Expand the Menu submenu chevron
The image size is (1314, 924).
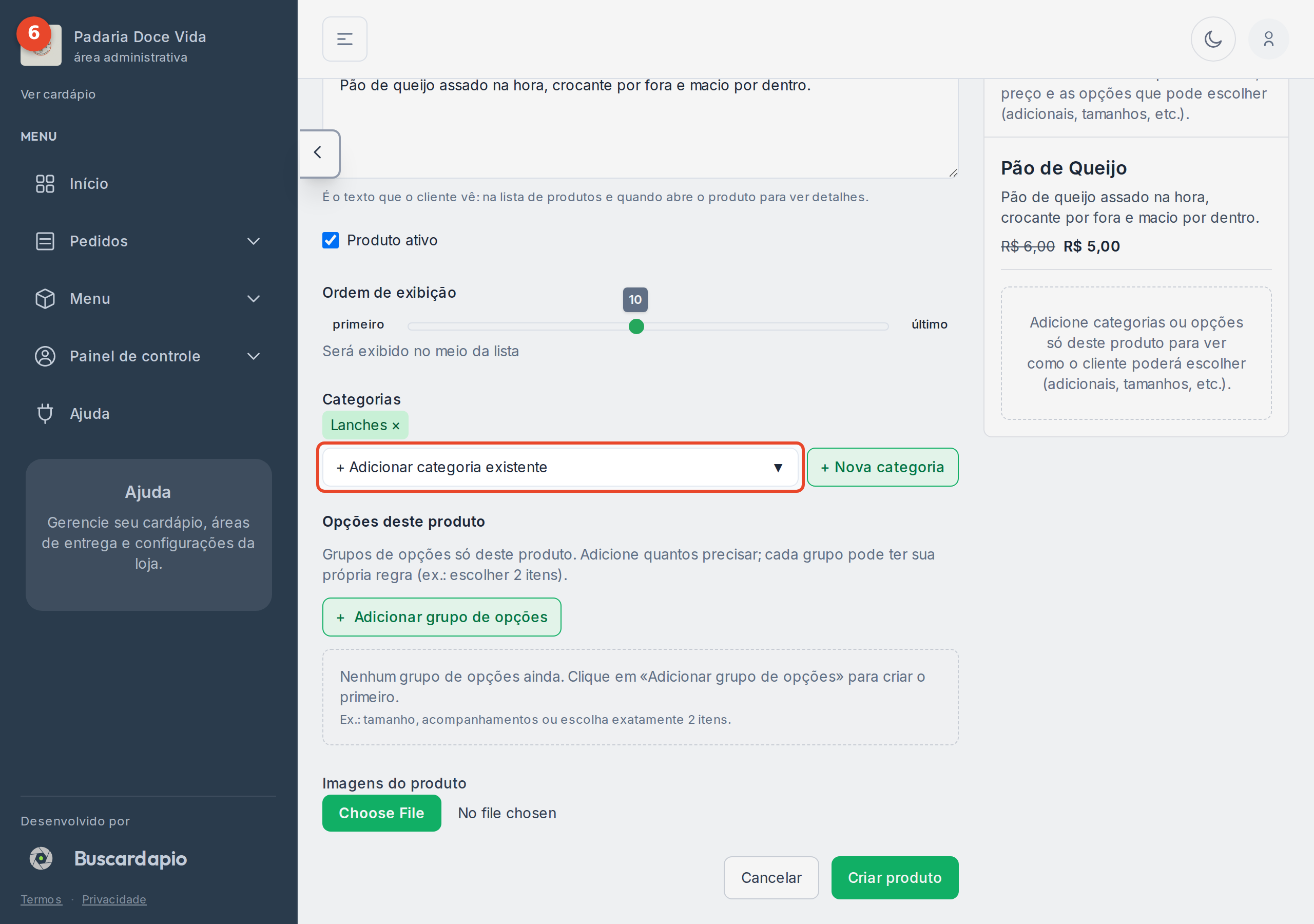[254, 299]
